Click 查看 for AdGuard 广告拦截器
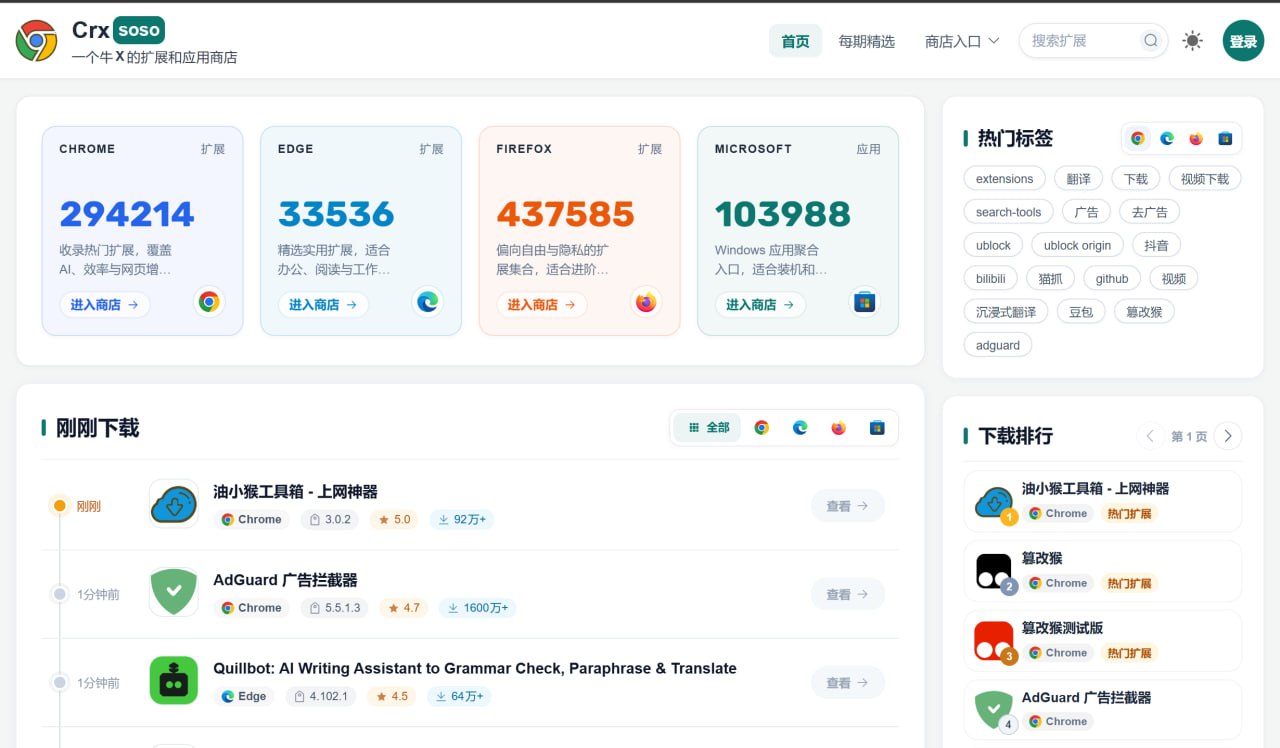 point(848,595)
